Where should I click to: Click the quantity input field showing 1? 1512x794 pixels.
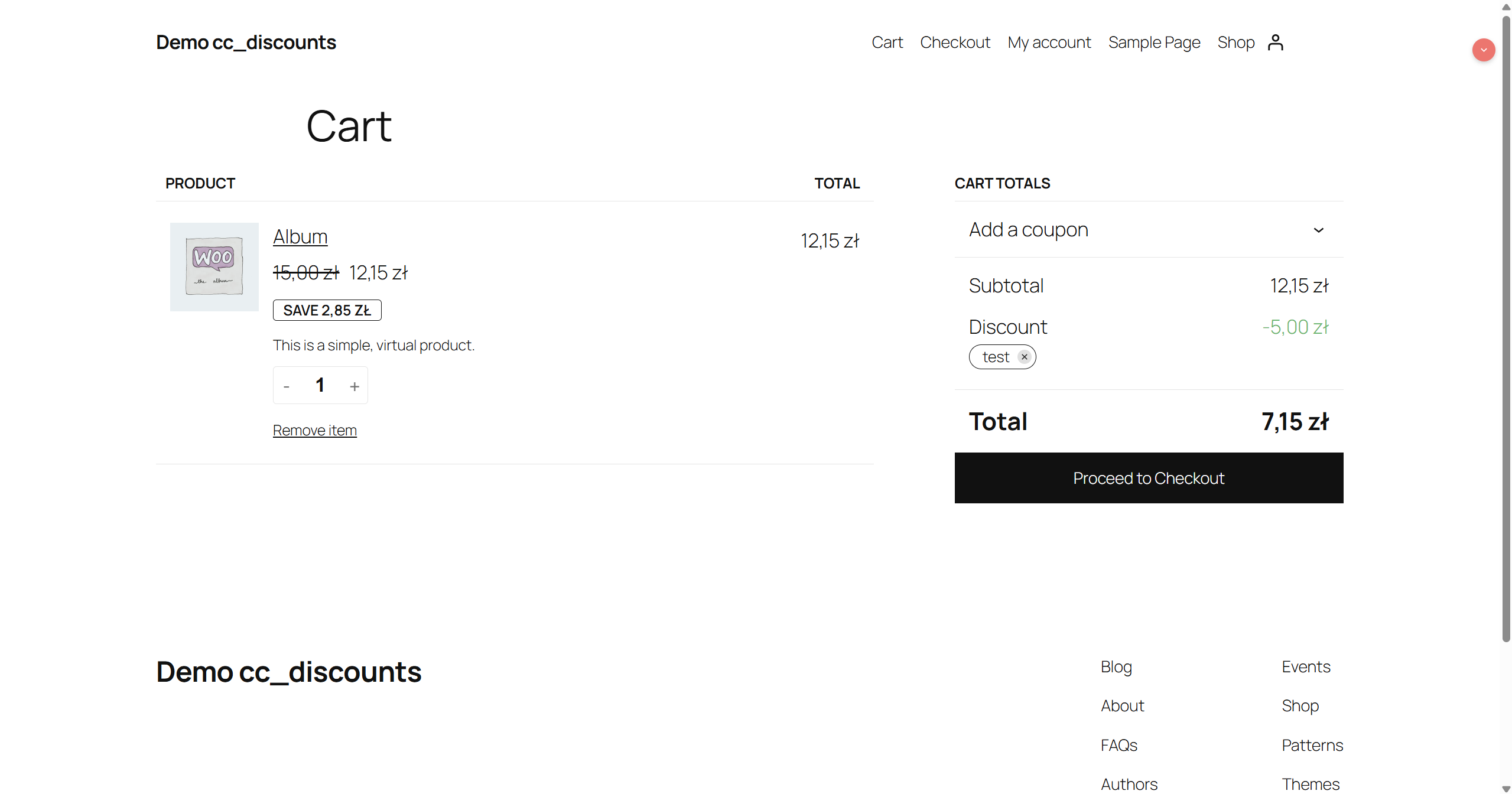320,385
